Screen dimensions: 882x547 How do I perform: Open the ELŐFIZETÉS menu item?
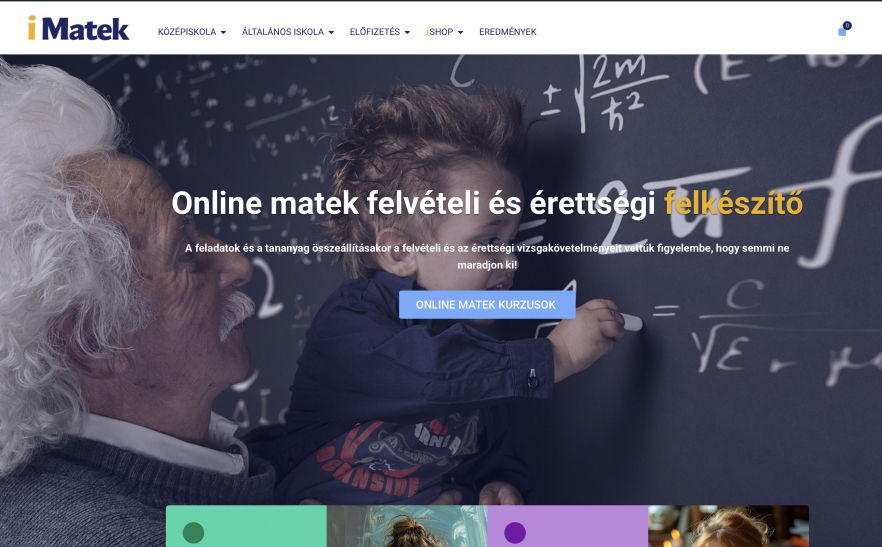click(380, 32)
